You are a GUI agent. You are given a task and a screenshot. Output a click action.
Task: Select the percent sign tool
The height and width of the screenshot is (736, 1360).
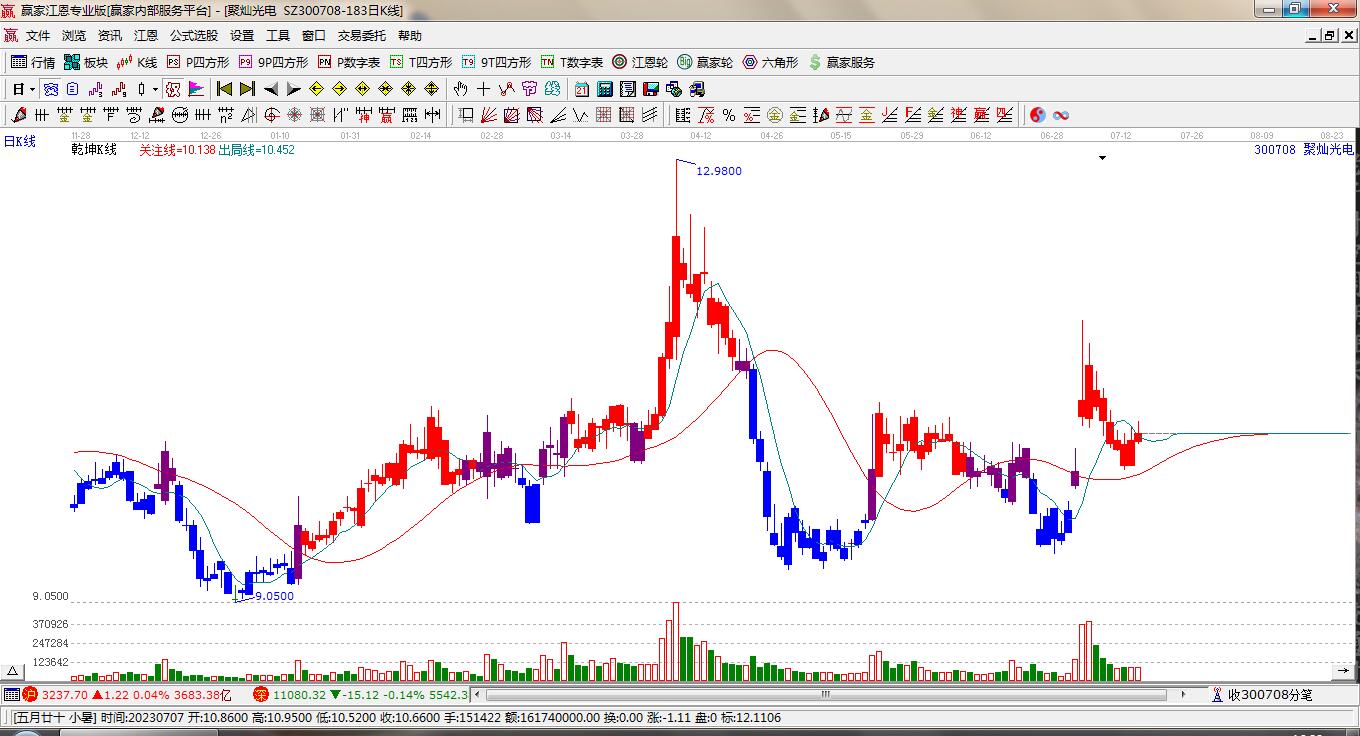729,115
